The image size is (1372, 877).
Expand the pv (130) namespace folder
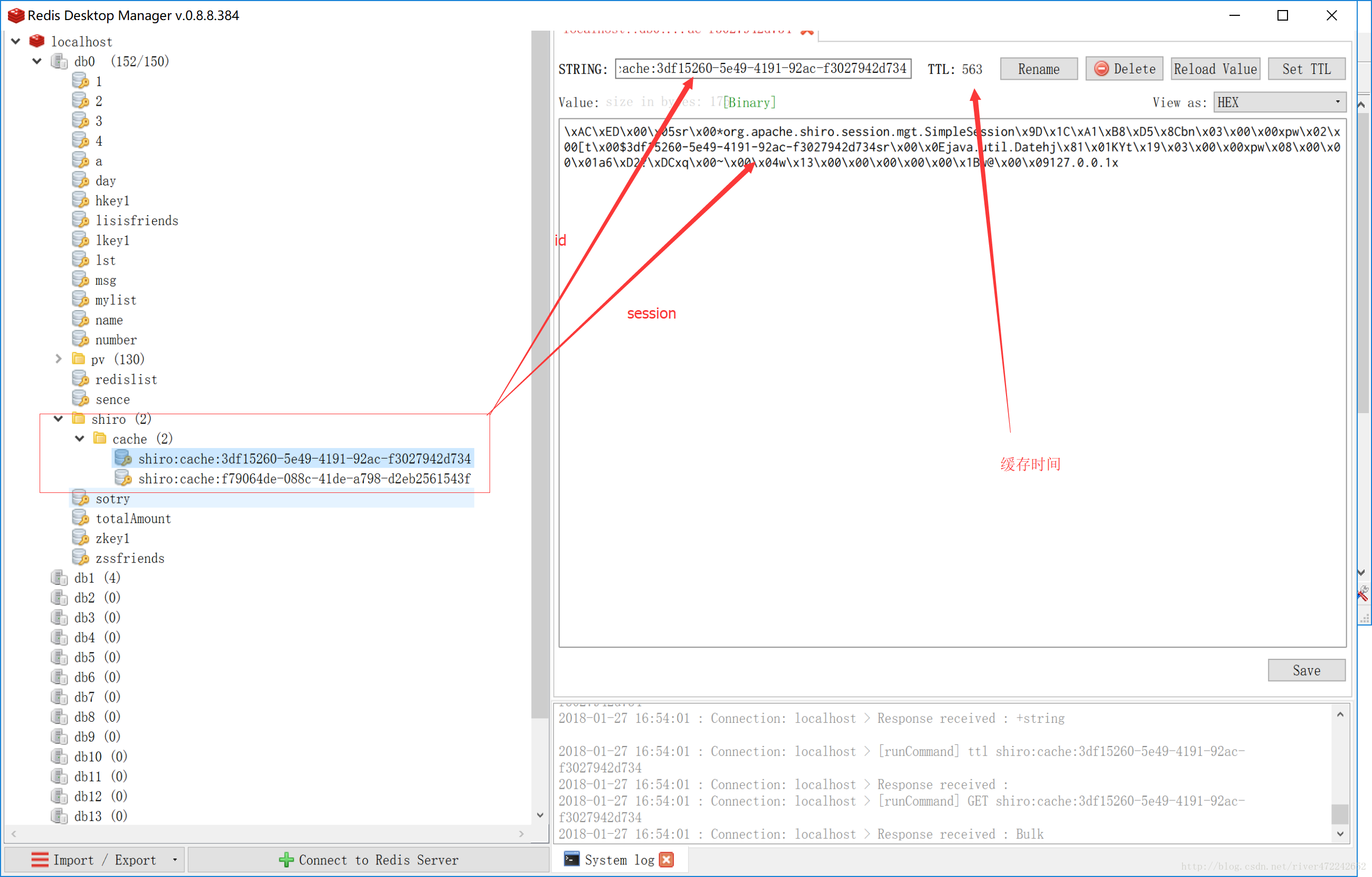click(58, 359)
